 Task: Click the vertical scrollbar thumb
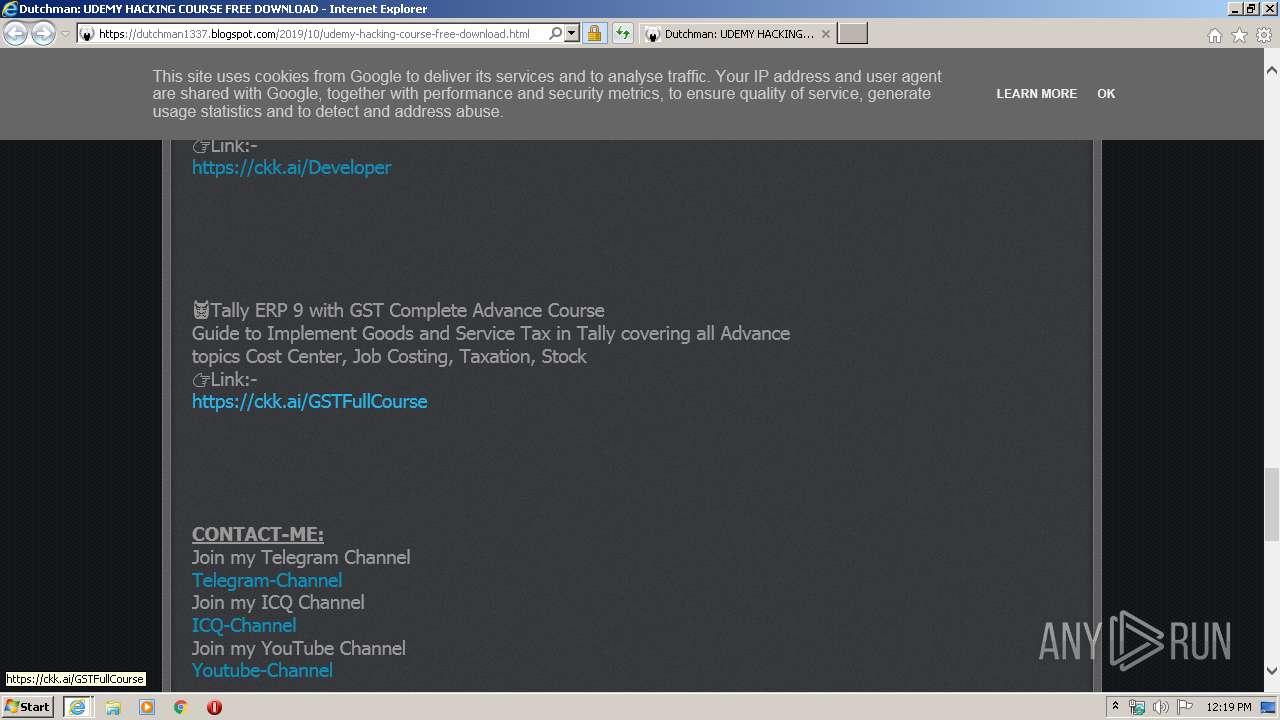pos(1272,505)
